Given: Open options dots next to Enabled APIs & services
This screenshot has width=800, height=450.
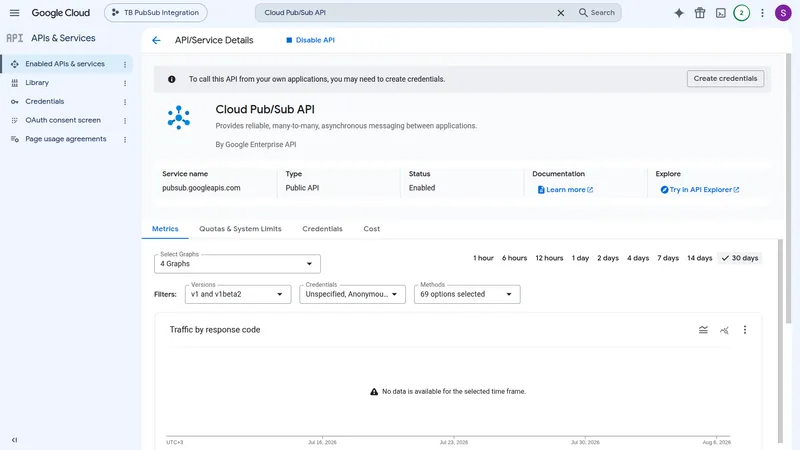Looking at the screenshot, I should pyautogui.click(x=125, y=64).
